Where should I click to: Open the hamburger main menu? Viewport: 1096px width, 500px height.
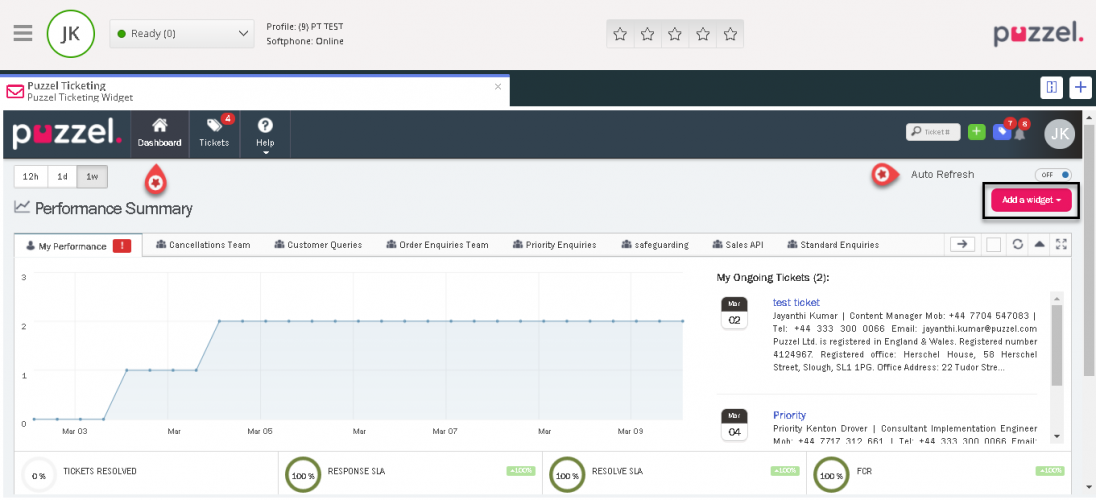[22, 33]
